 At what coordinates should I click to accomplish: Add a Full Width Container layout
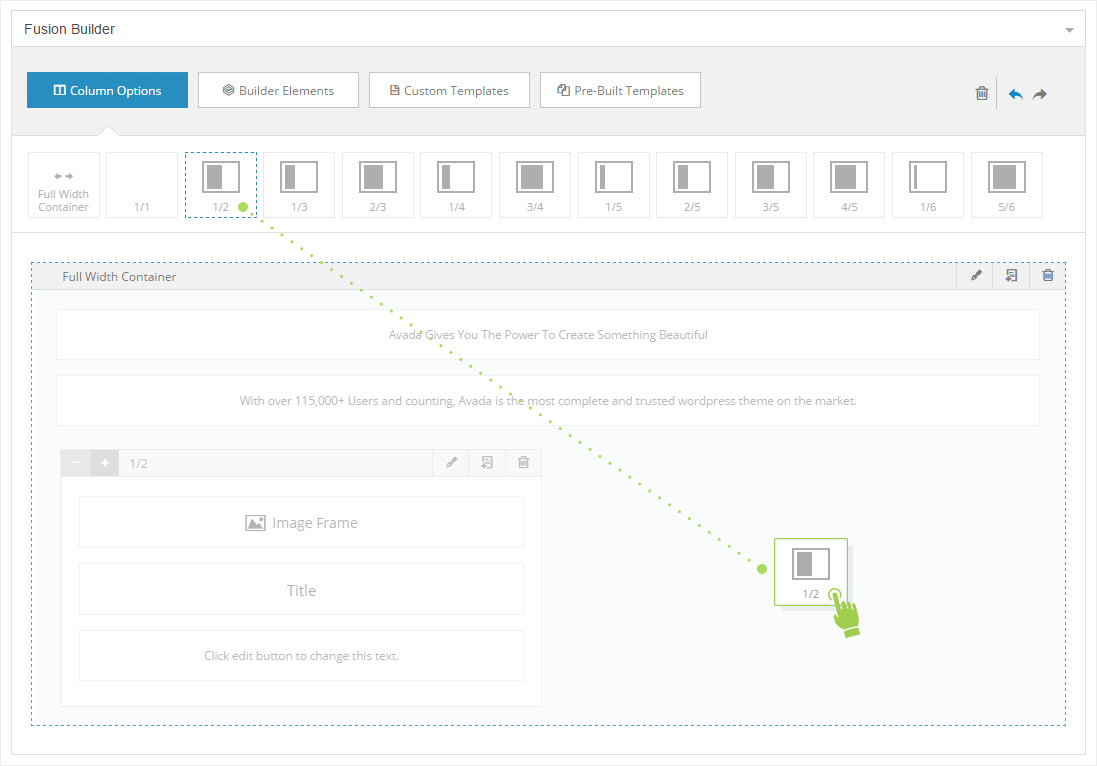tap(64, 185)
